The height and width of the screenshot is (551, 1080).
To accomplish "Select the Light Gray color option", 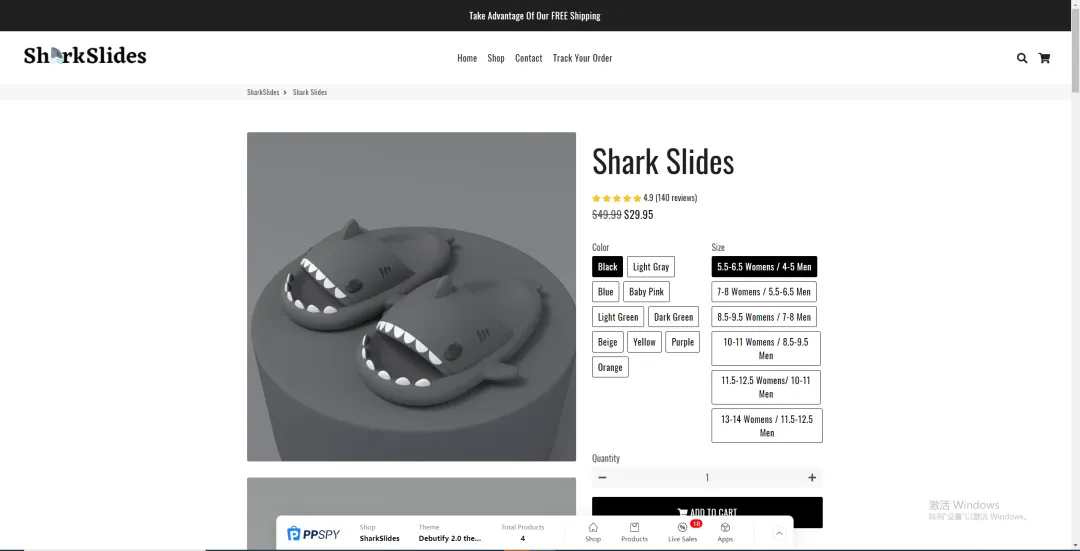I will tap(651, 267).
